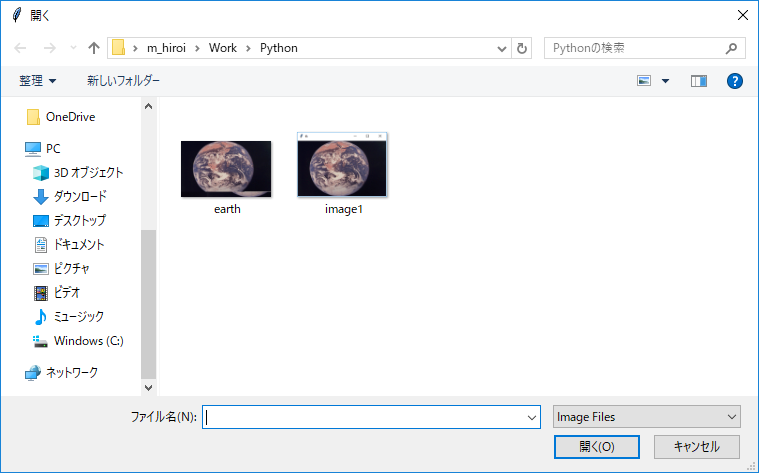The image size is (759, 473).
Task: Open the help question mark icon
Action: point(735,80)
